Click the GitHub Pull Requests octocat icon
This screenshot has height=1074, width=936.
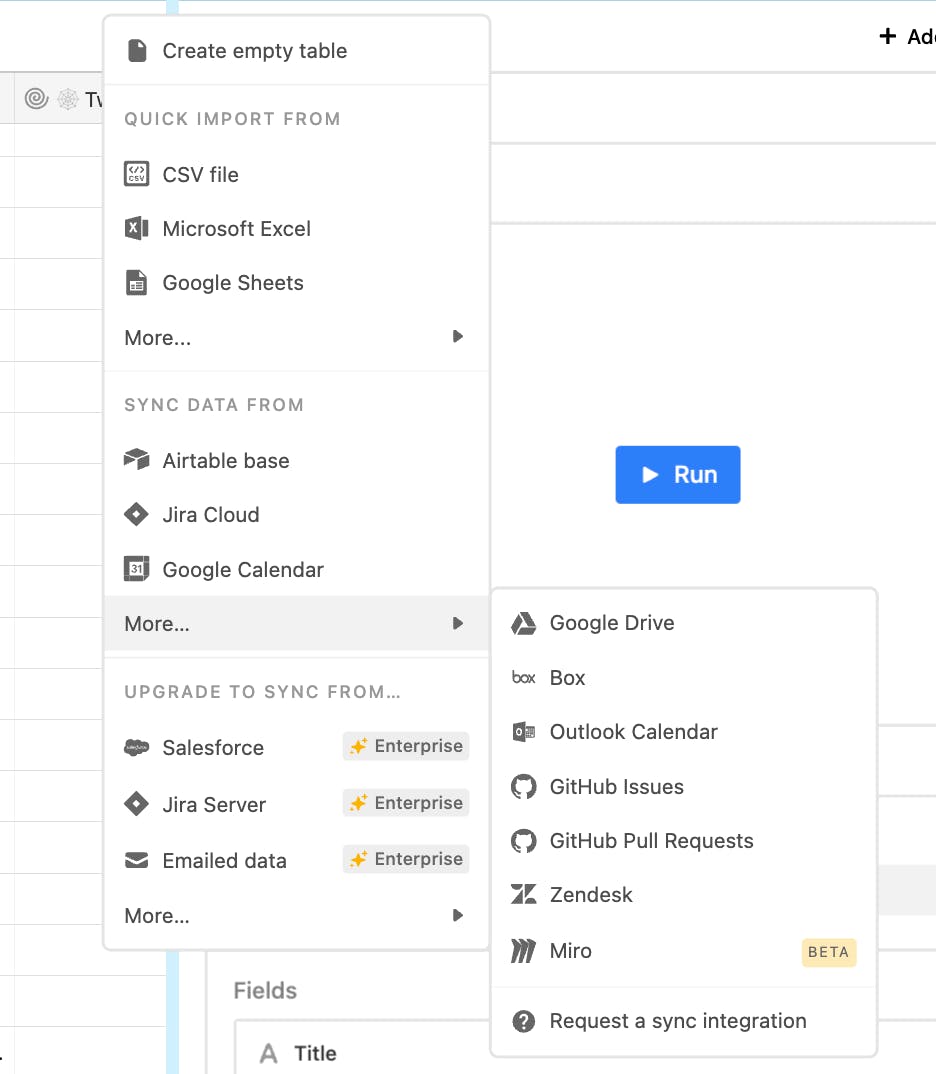coord(524,840)
